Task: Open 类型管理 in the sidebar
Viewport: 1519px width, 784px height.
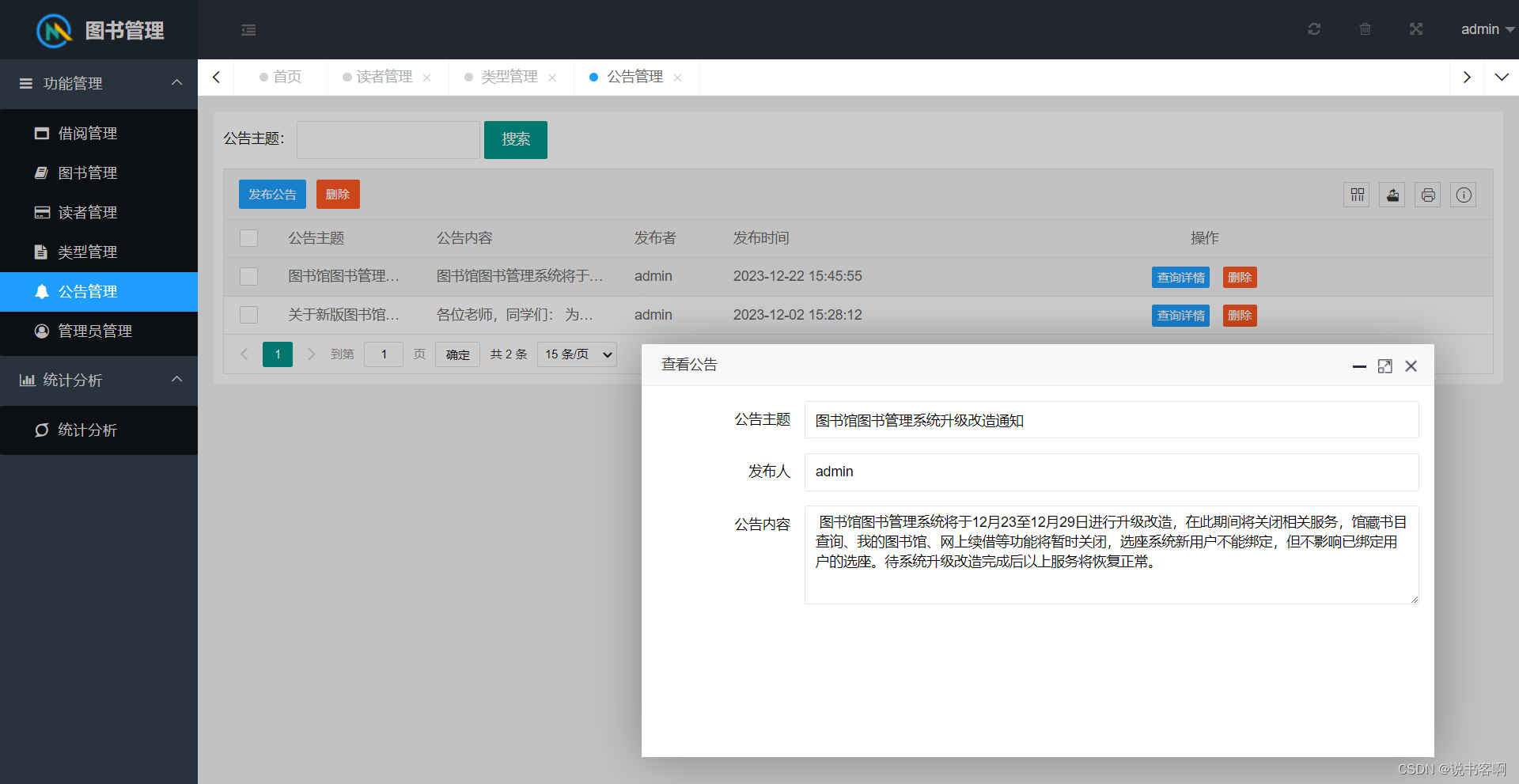Action: [99, 252]
